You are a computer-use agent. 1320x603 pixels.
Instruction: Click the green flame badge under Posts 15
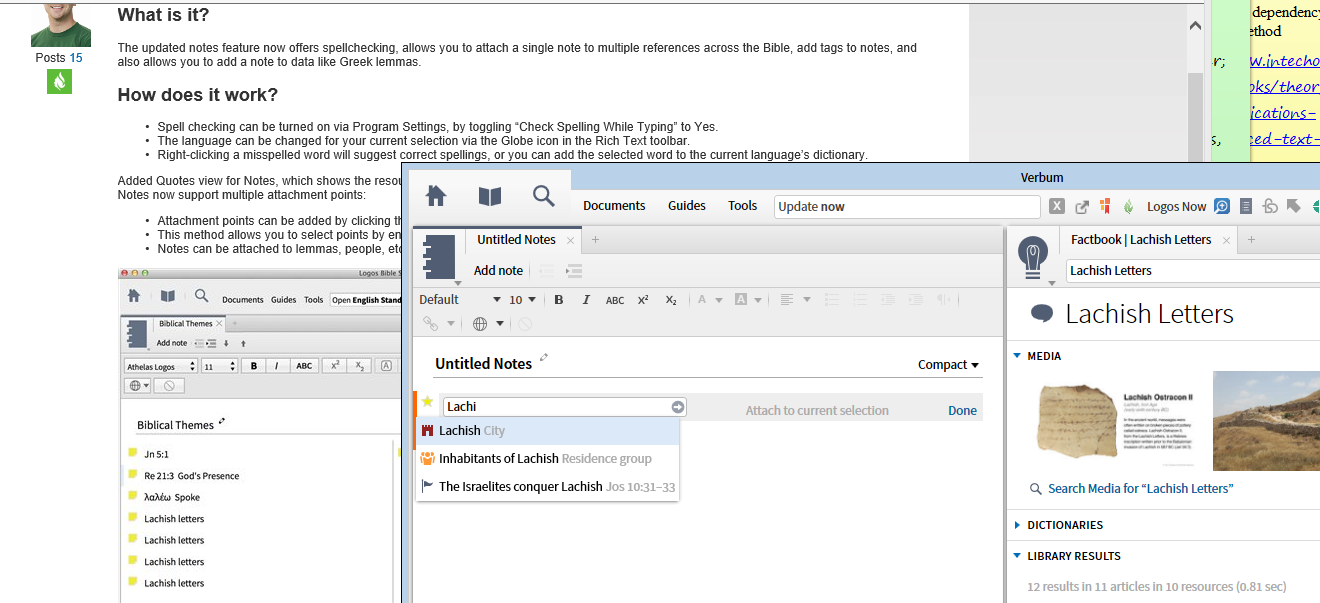[x=60, y=82]
